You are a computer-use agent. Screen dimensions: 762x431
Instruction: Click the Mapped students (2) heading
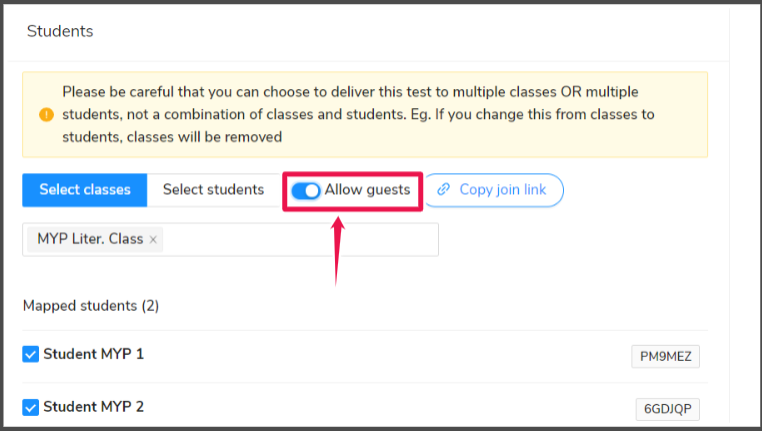[x=91, y=306]
